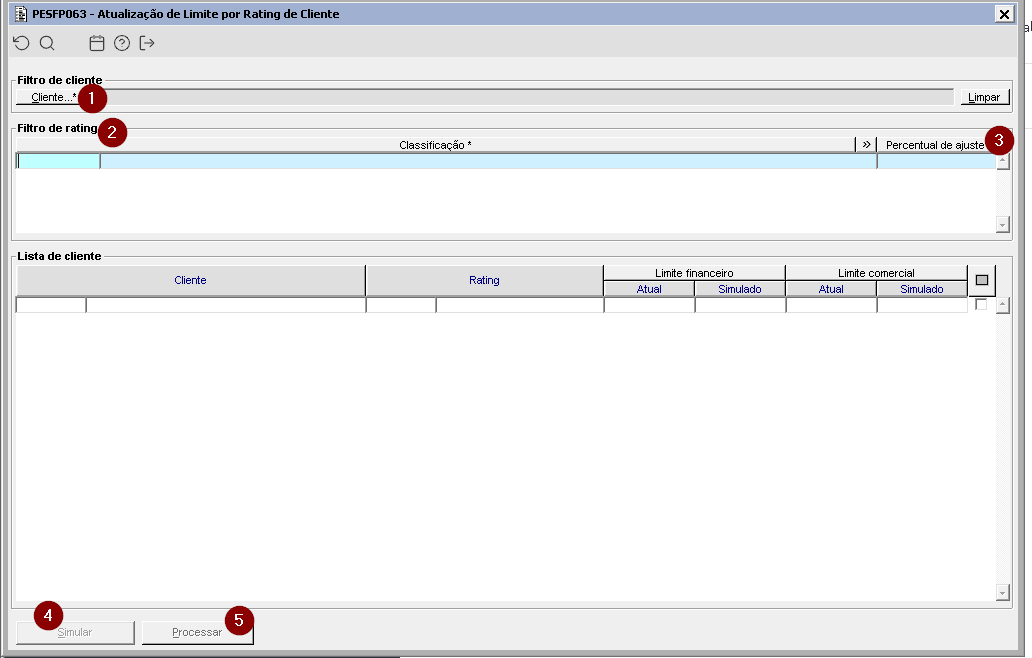Click the Limite comercial header

pos(877,272)
